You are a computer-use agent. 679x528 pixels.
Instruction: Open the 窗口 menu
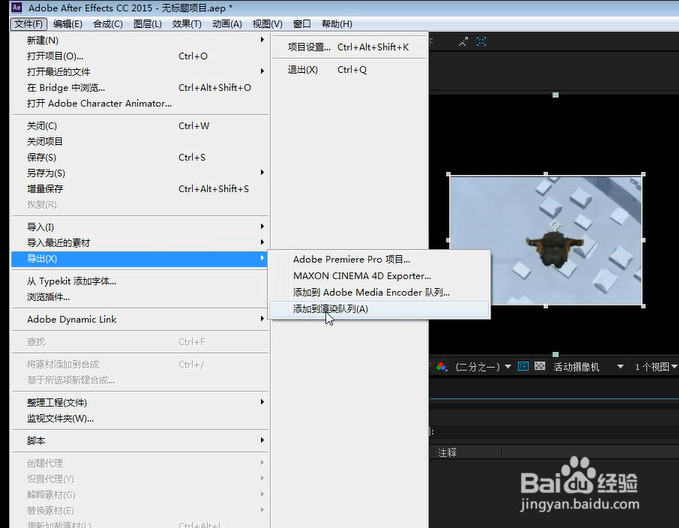(x=302, y=24)
